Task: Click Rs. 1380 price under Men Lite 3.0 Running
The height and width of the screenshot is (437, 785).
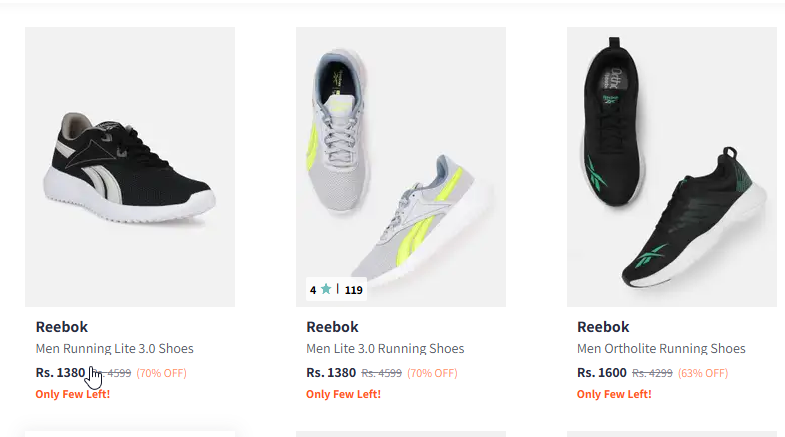Action: (331, 373)
